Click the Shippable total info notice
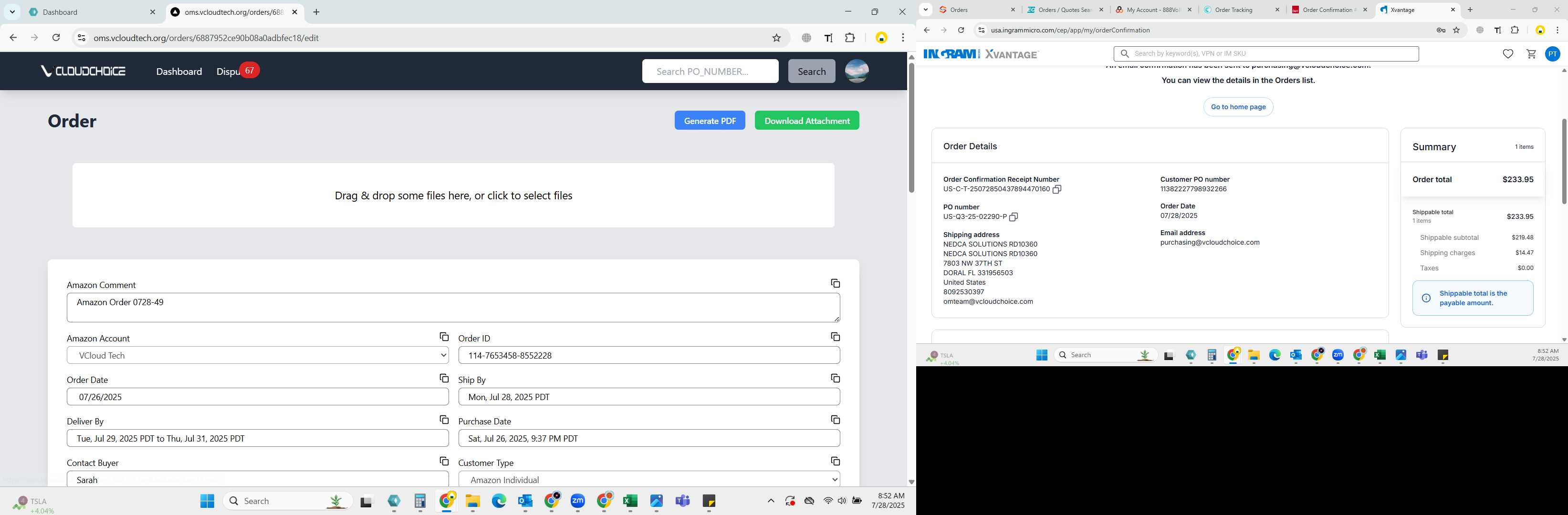The height and width of the screenshot is (515, 1568). 1473,298
